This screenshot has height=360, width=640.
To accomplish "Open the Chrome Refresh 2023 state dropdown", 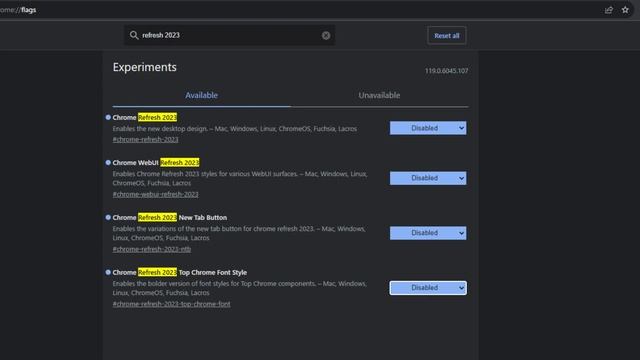I will [428, 128].
